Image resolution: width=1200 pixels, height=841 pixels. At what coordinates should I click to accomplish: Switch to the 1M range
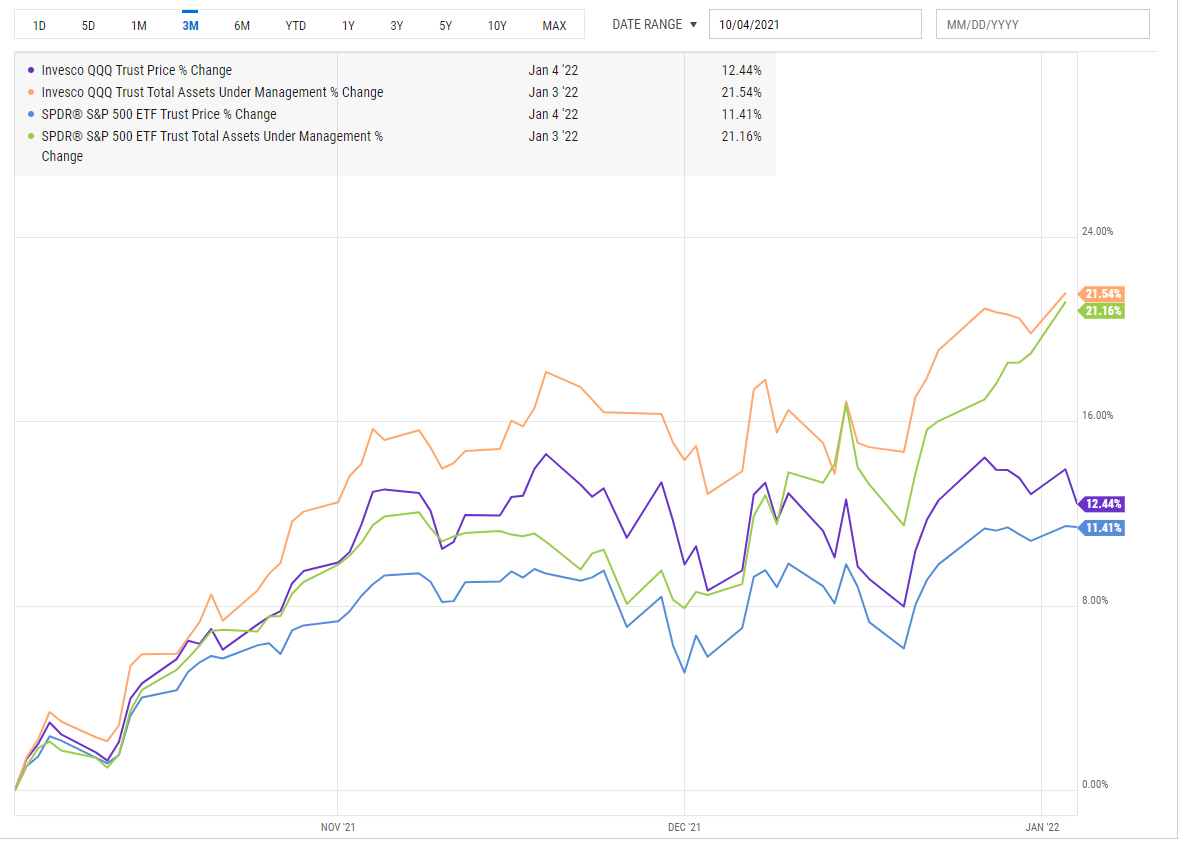139,25
